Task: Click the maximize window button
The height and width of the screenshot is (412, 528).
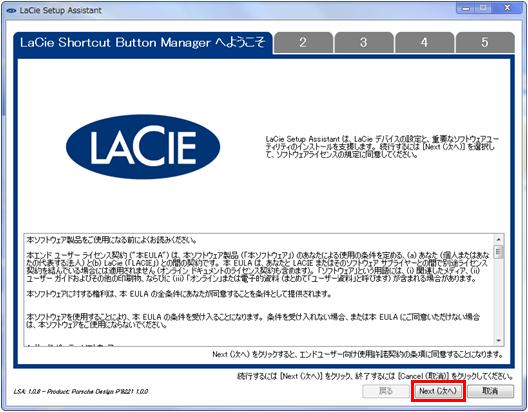Action: (x=484, y=9)
